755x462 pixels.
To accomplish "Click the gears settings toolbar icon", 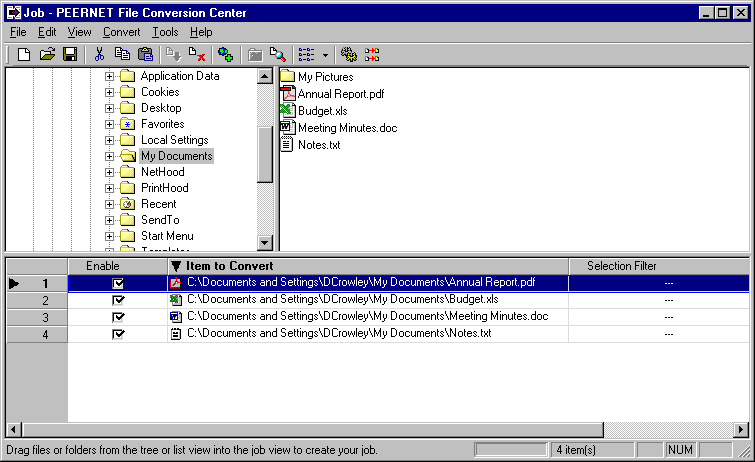I will click(x=349, y=54).
